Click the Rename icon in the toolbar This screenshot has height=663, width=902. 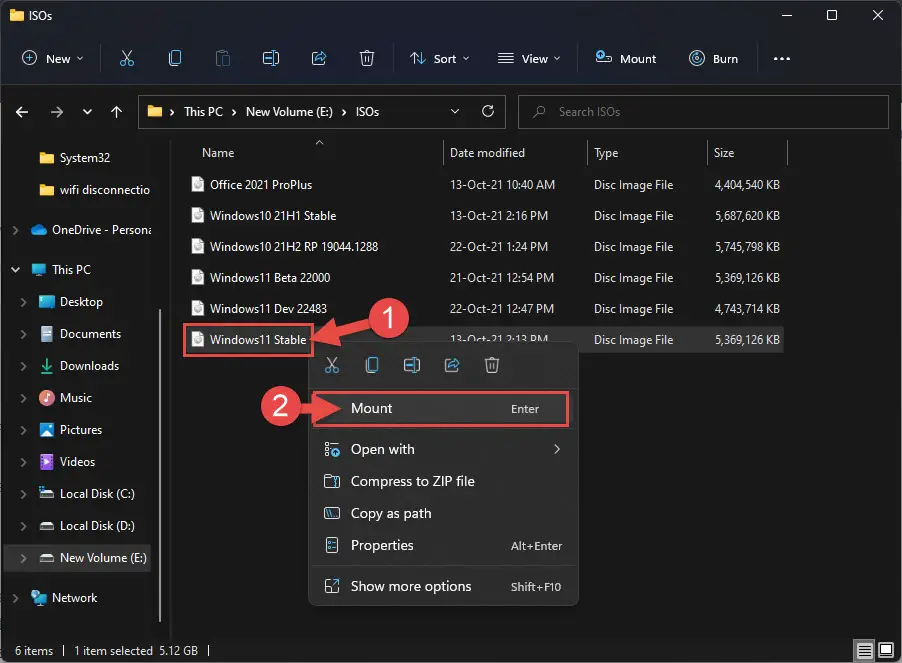click(270, 58)
